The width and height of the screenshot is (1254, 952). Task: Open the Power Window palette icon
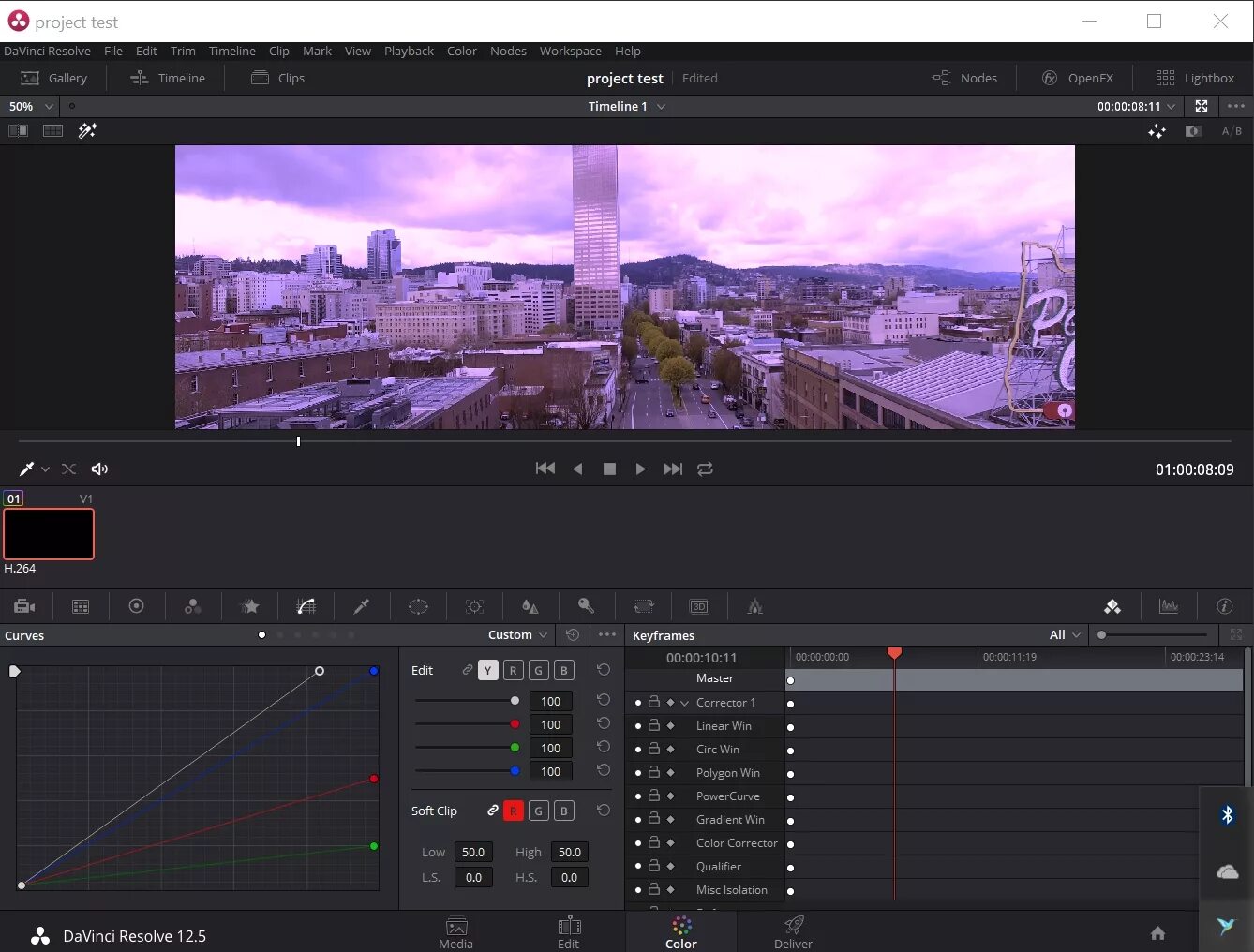(x=418, y=606)
